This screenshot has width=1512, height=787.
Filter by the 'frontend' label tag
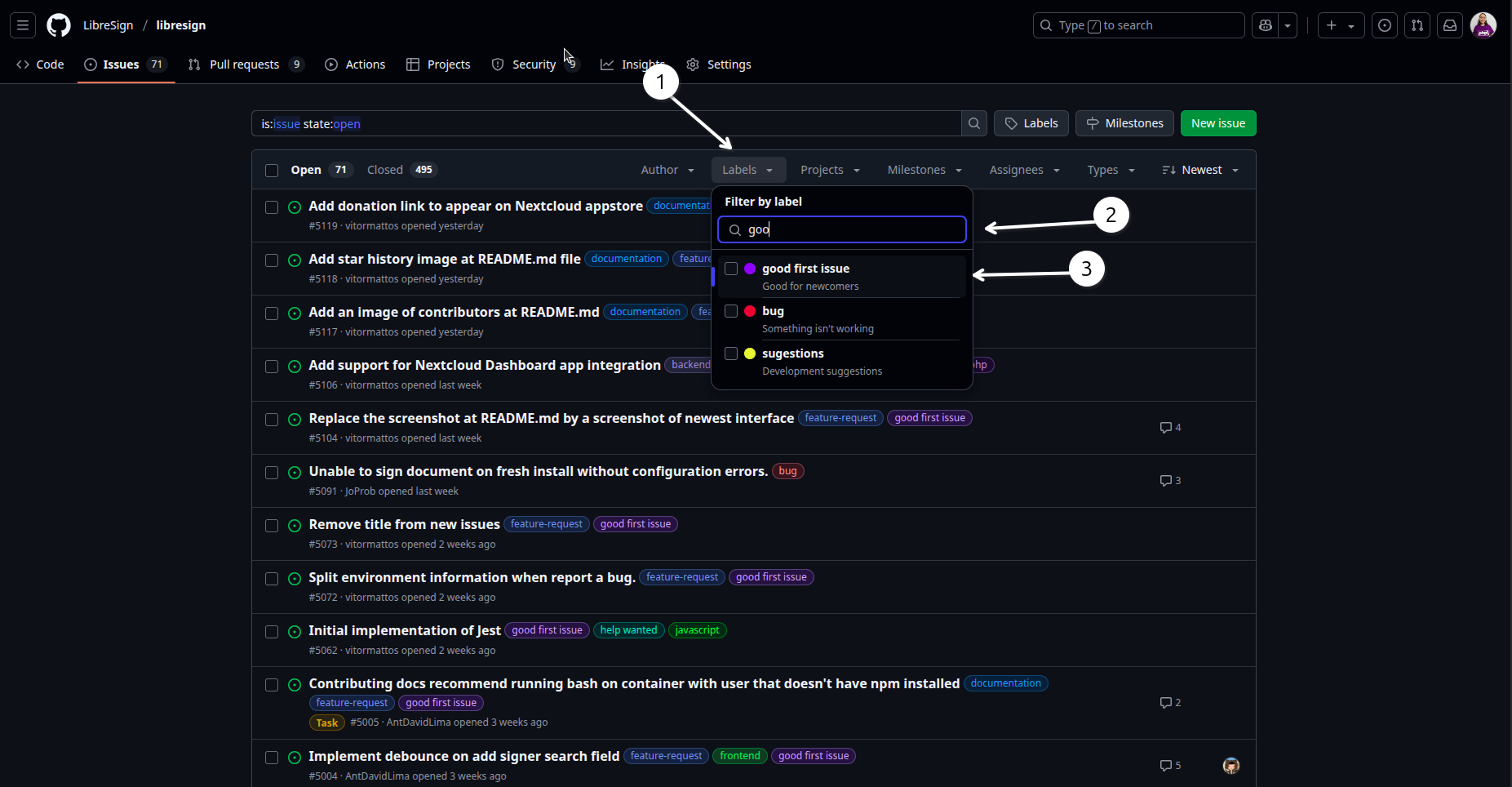coord(740,756)
